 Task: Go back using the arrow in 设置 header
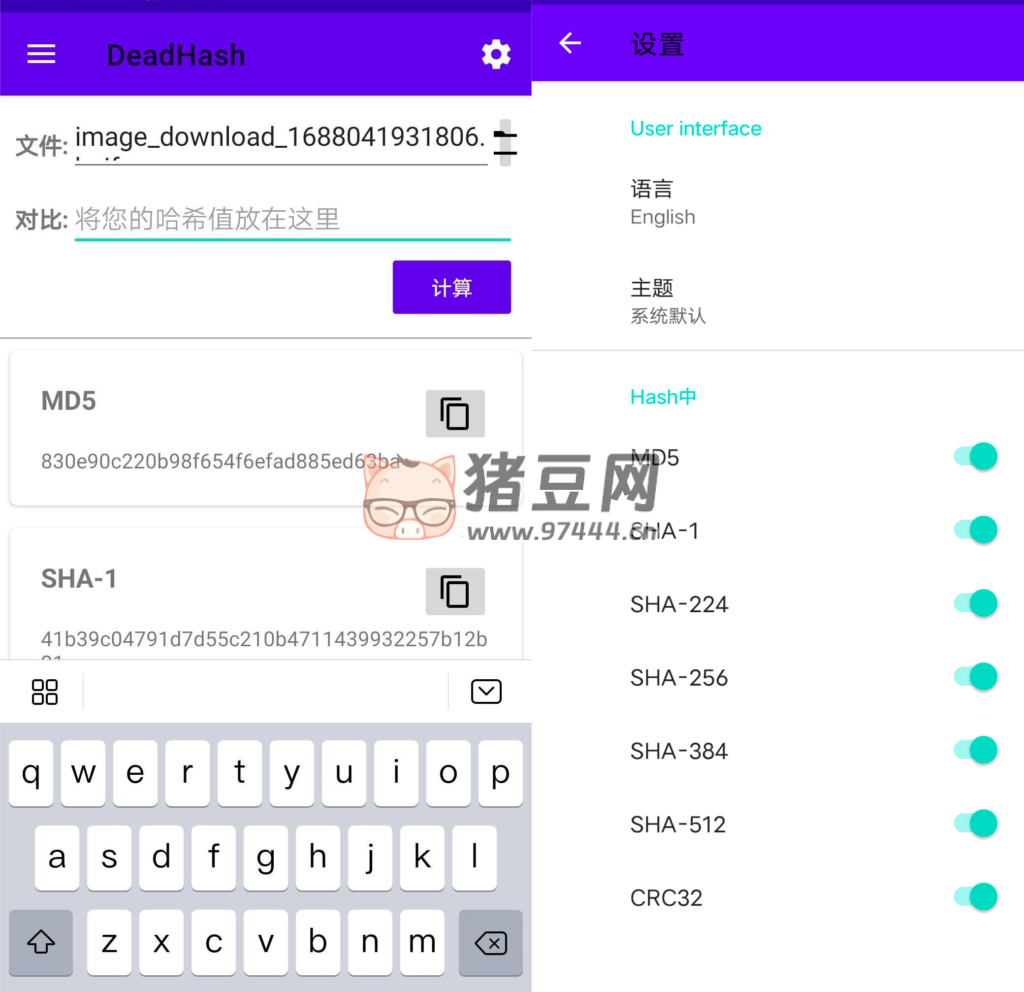pyautogui.click(x=570, y=43)
